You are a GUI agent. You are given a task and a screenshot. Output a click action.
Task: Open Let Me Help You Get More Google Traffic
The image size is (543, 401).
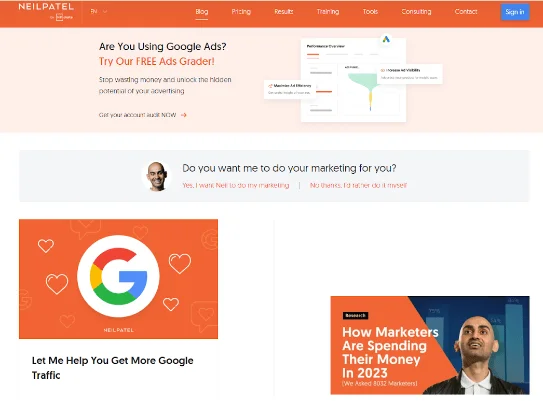(x=113, y=368)
